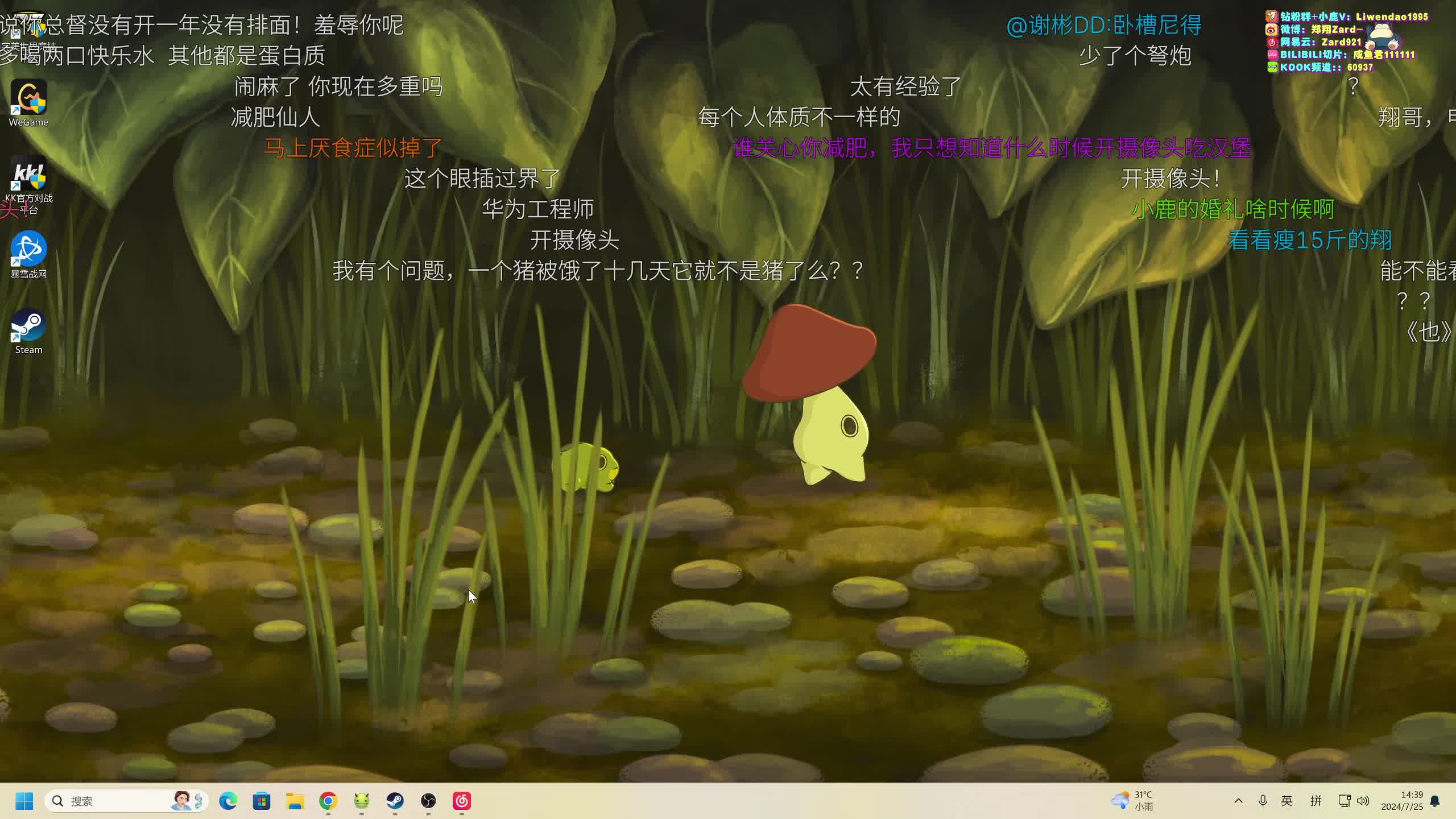Toggle the 拼 pinyin input mode
Screen dimensions: 1456x819
point(1316,801)
